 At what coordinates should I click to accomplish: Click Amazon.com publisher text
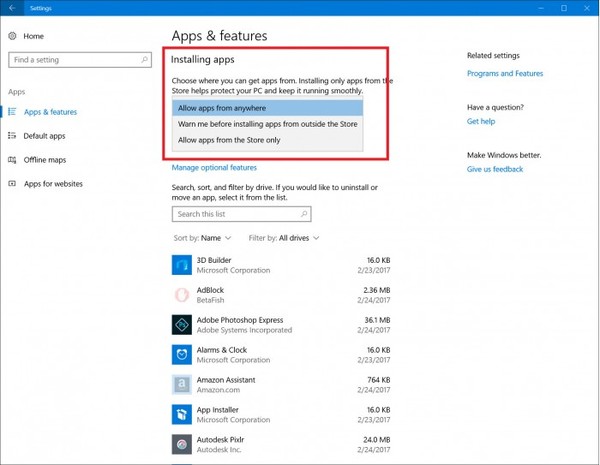pyautogui.click(x=218, y=390)
